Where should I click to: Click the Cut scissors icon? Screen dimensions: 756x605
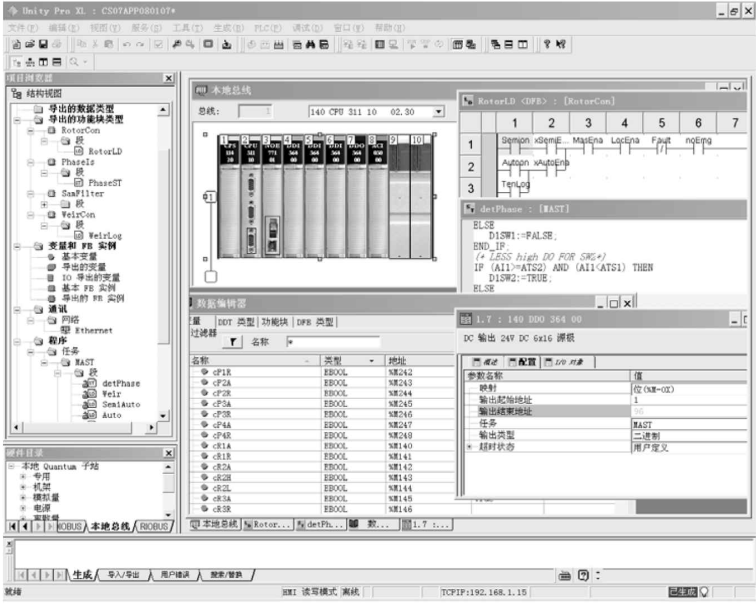[95, 44]
